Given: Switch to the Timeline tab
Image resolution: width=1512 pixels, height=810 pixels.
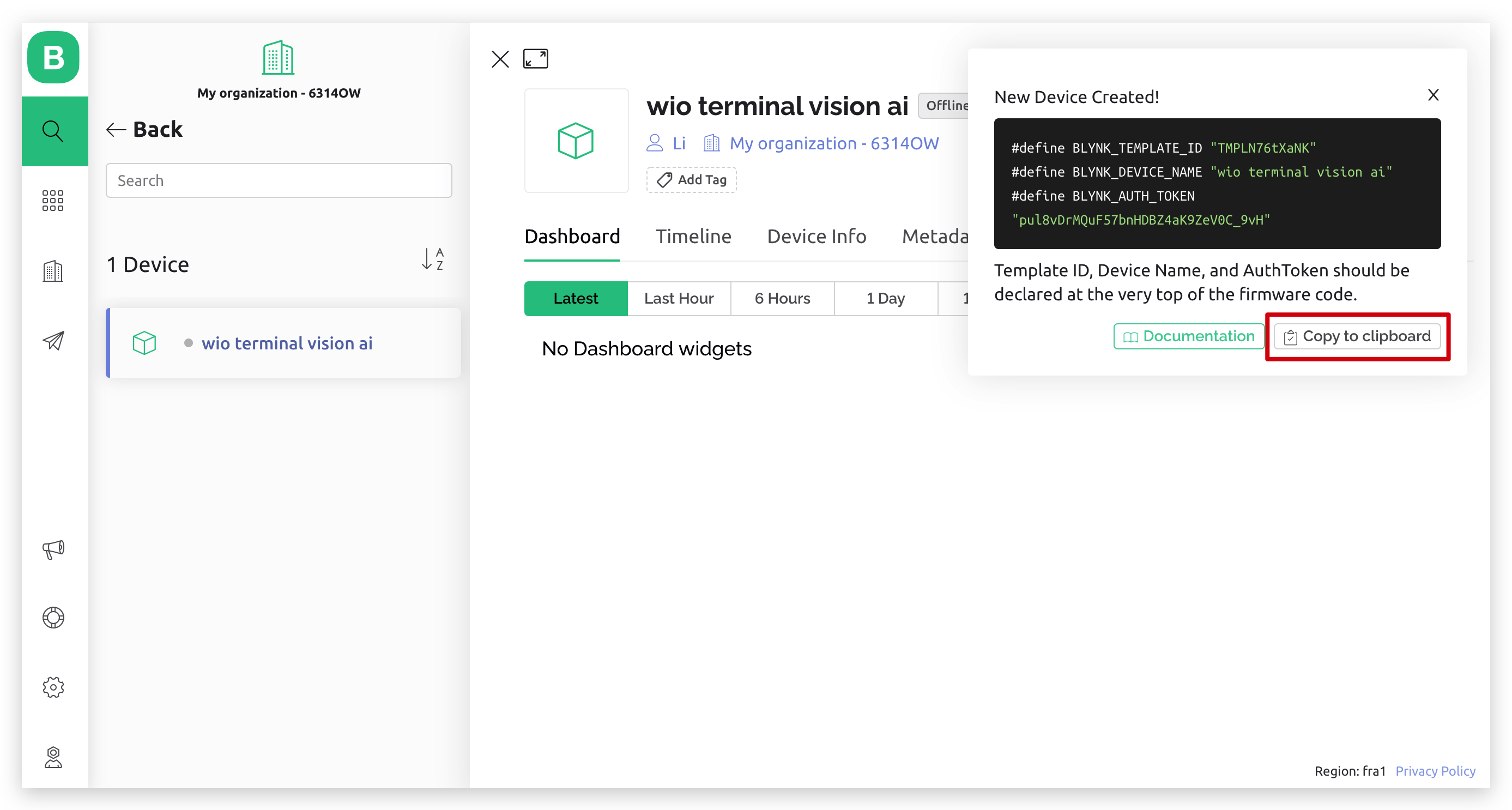Looking at the screenshot, I should click(x=693, y=237).
